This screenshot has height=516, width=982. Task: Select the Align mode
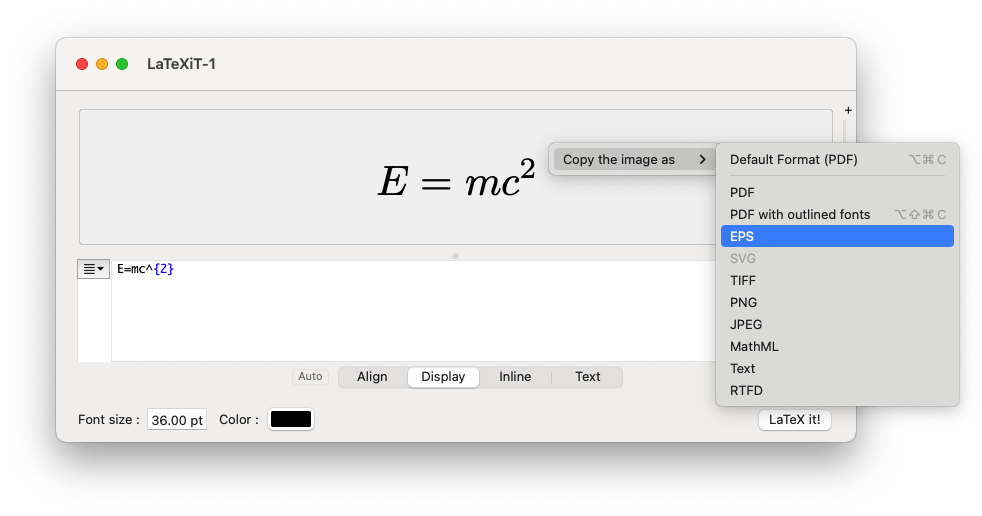click(372, 377)
